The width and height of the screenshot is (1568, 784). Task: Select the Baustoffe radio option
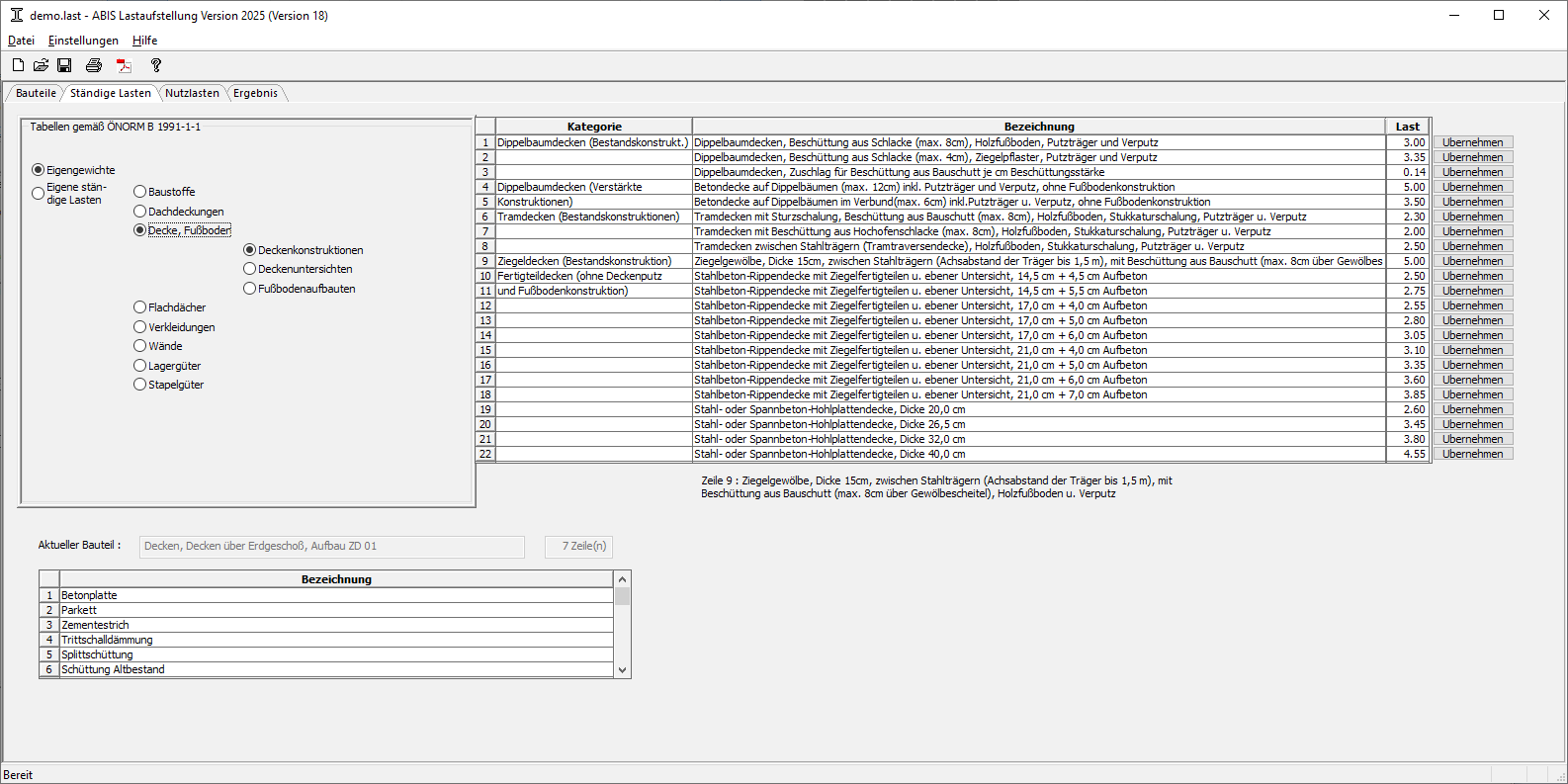click(140, 192)
